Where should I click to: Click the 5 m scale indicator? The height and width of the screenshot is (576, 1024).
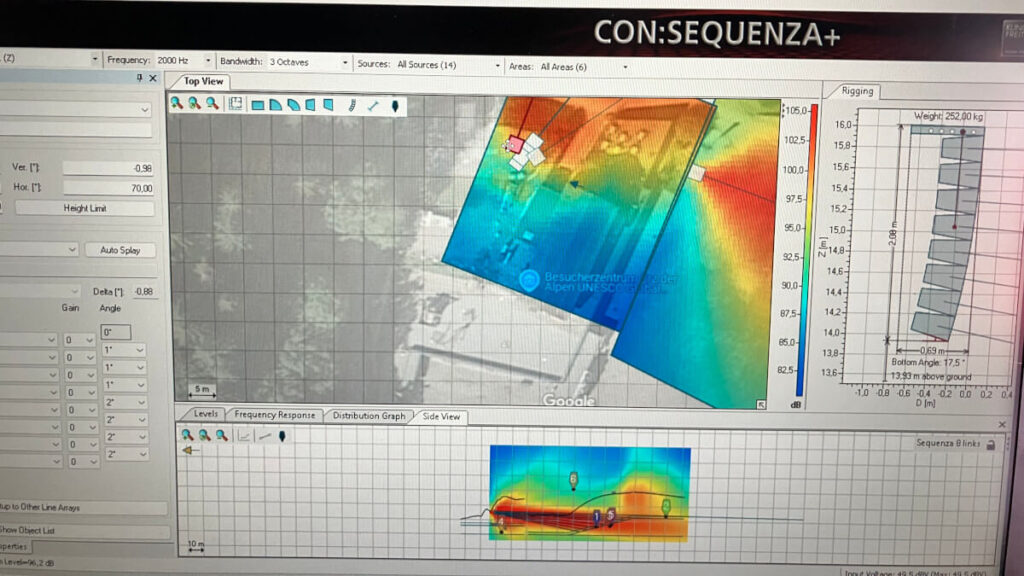pyautogui.click(x=202, y=391)
